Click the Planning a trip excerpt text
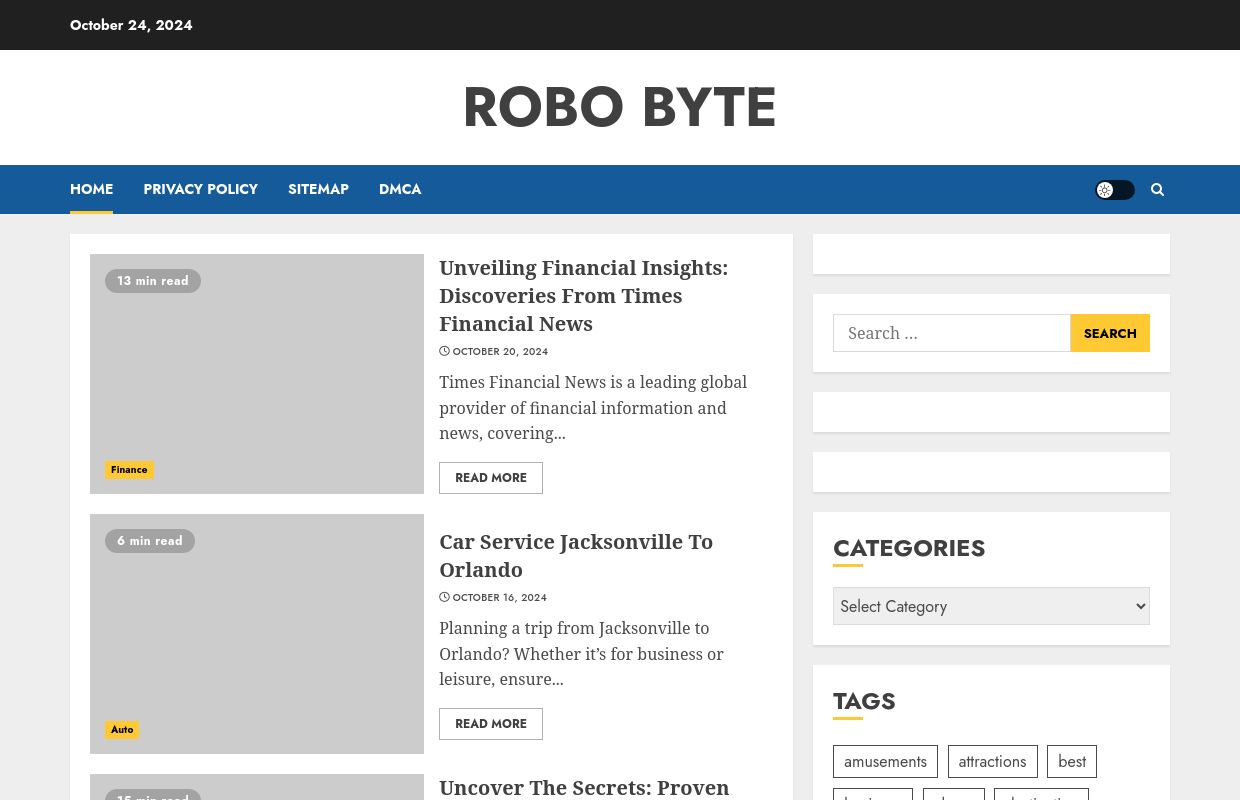 coord(581,654)
